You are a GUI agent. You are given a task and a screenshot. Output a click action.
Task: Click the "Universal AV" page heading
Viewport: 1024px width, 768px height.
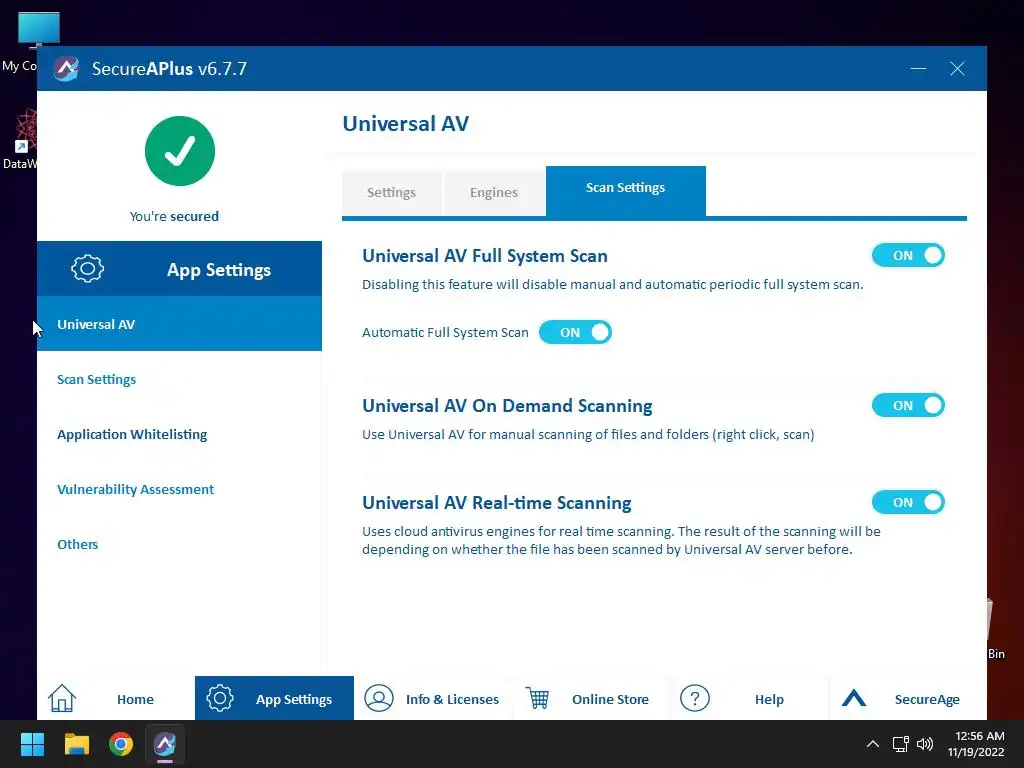click(406, 123)
